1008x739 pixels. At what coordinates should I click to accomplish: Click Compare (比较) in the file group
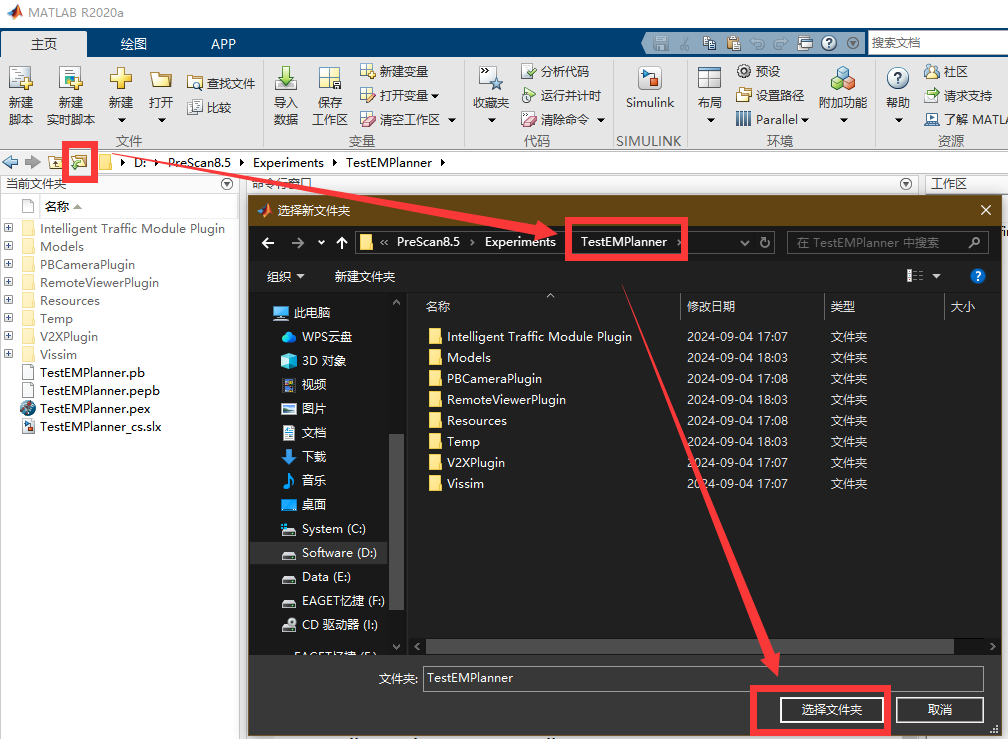209,107
